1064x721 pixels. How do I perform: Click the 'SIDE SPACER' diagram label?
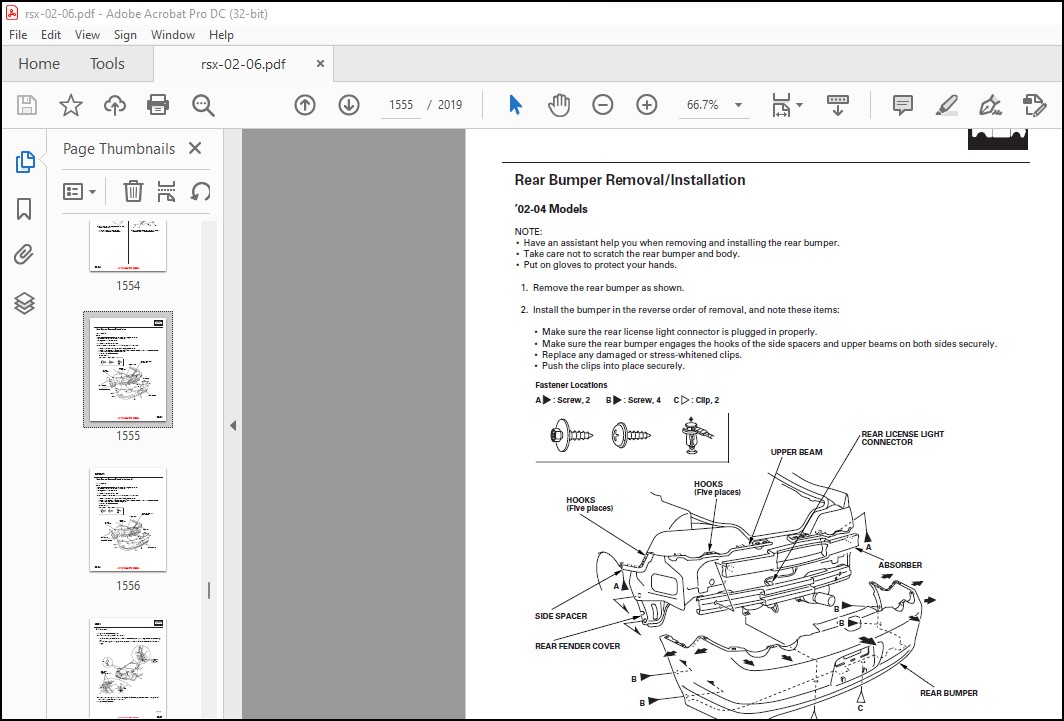(560, 616)
